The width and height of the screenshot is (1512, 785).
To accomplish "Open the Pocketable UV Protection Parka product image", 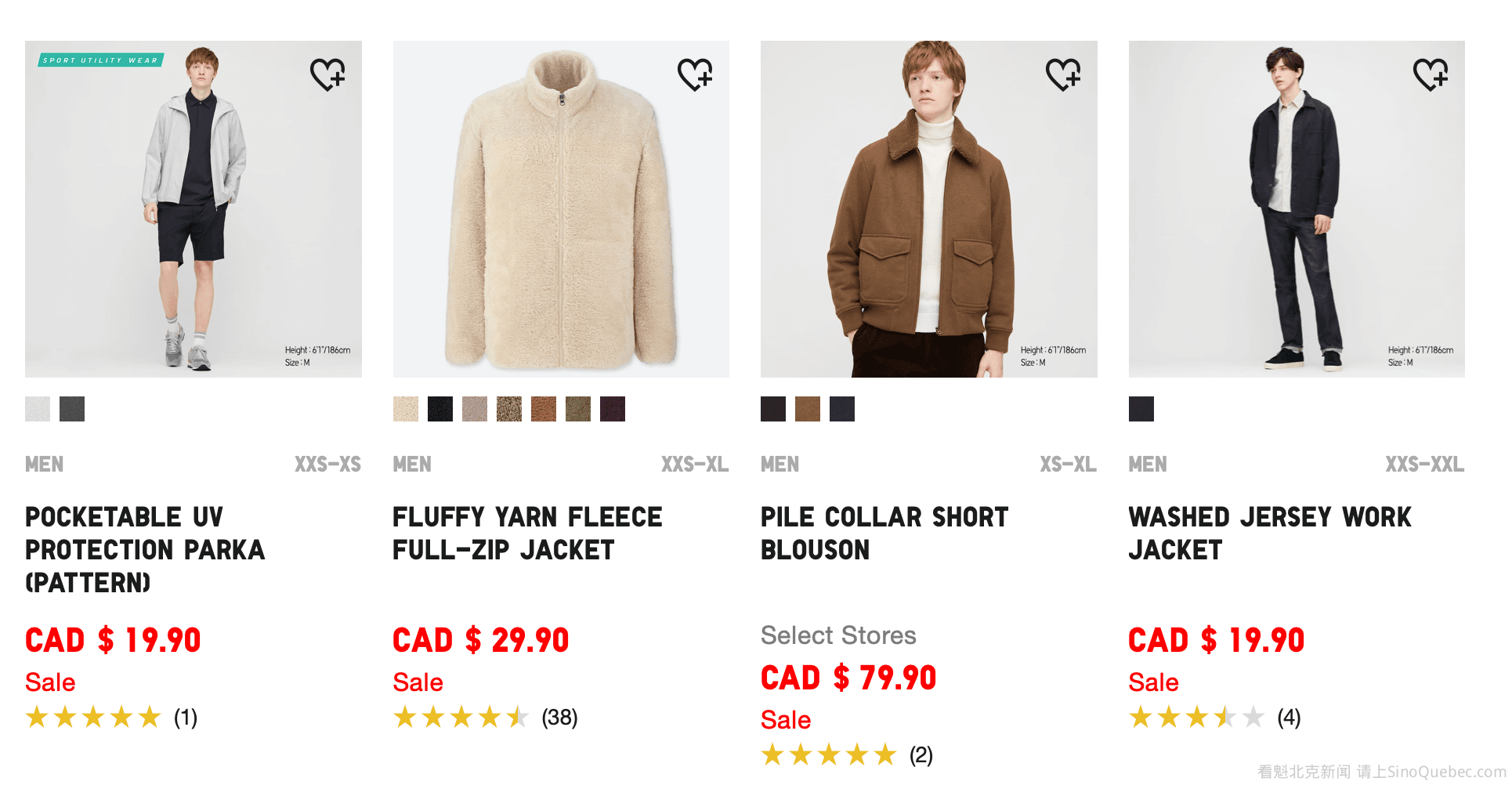I will click(194, 209).
